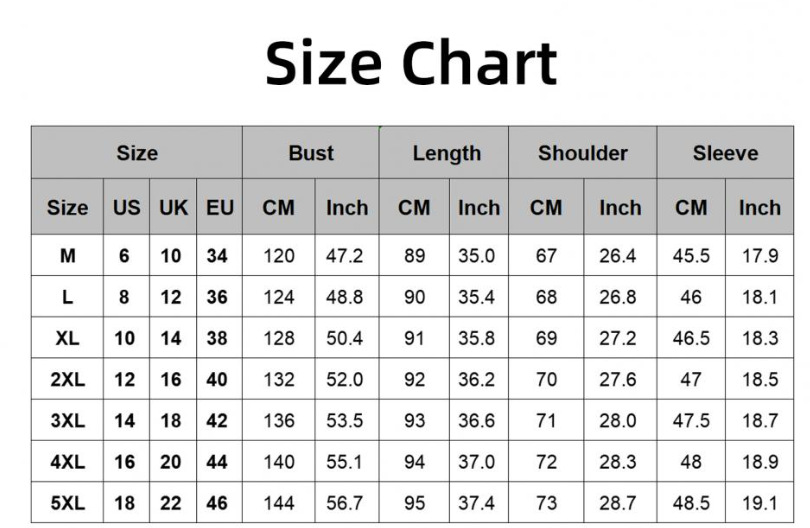Click the 45.5 CM sleeve cell
Image resolution: width=810 pixels, height=528 pixels.
pyautogui.click(x=691, y=256)
